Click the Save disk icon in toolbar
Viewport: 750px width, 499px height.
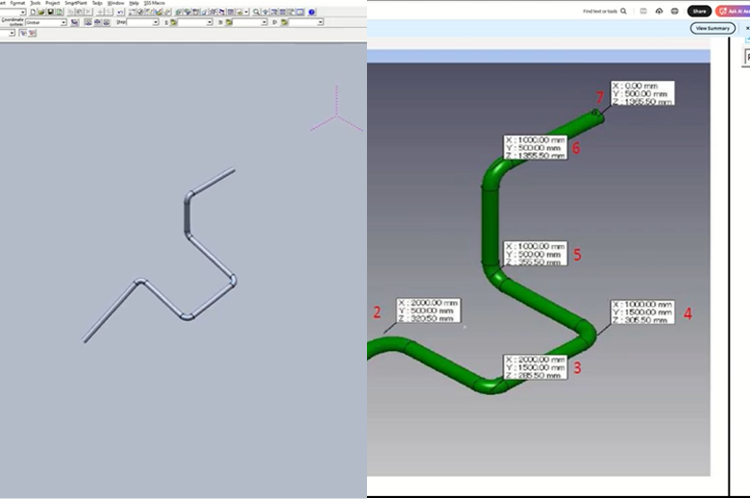pyautogui.click(x=47, y=12)
